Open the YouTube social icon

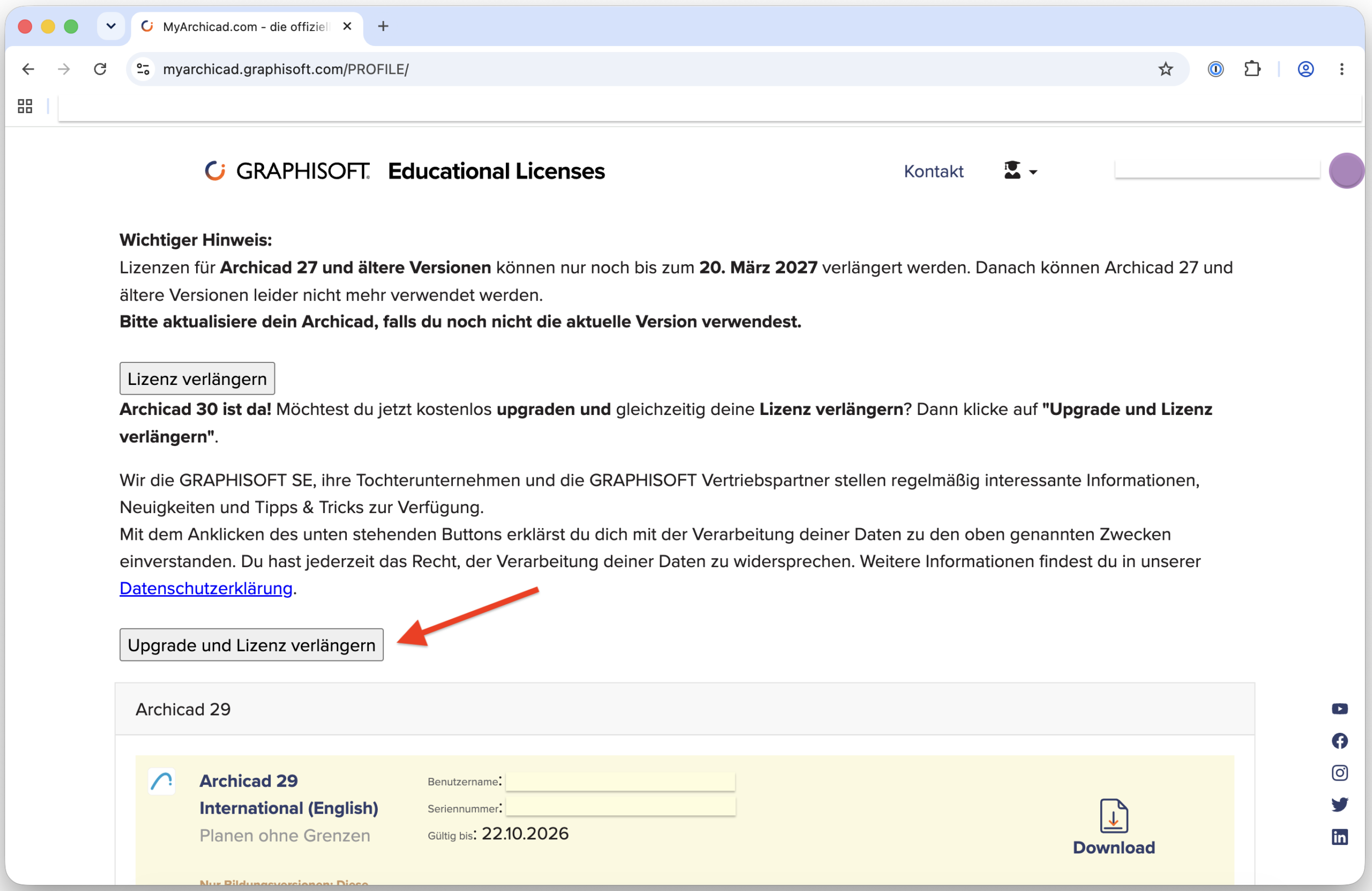pos(1339,709)
